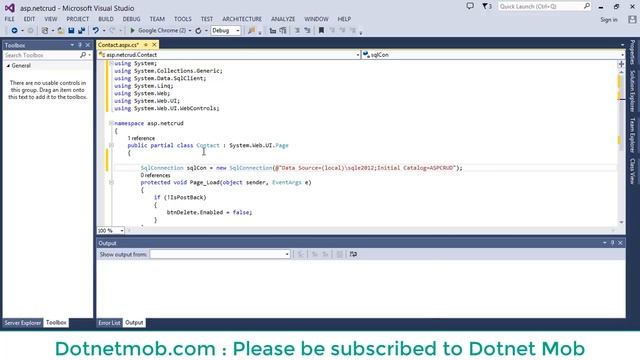Click the Open File folder icon
Image resolution: width=640 pixels, height=360 pixels.
click(60, 31)
